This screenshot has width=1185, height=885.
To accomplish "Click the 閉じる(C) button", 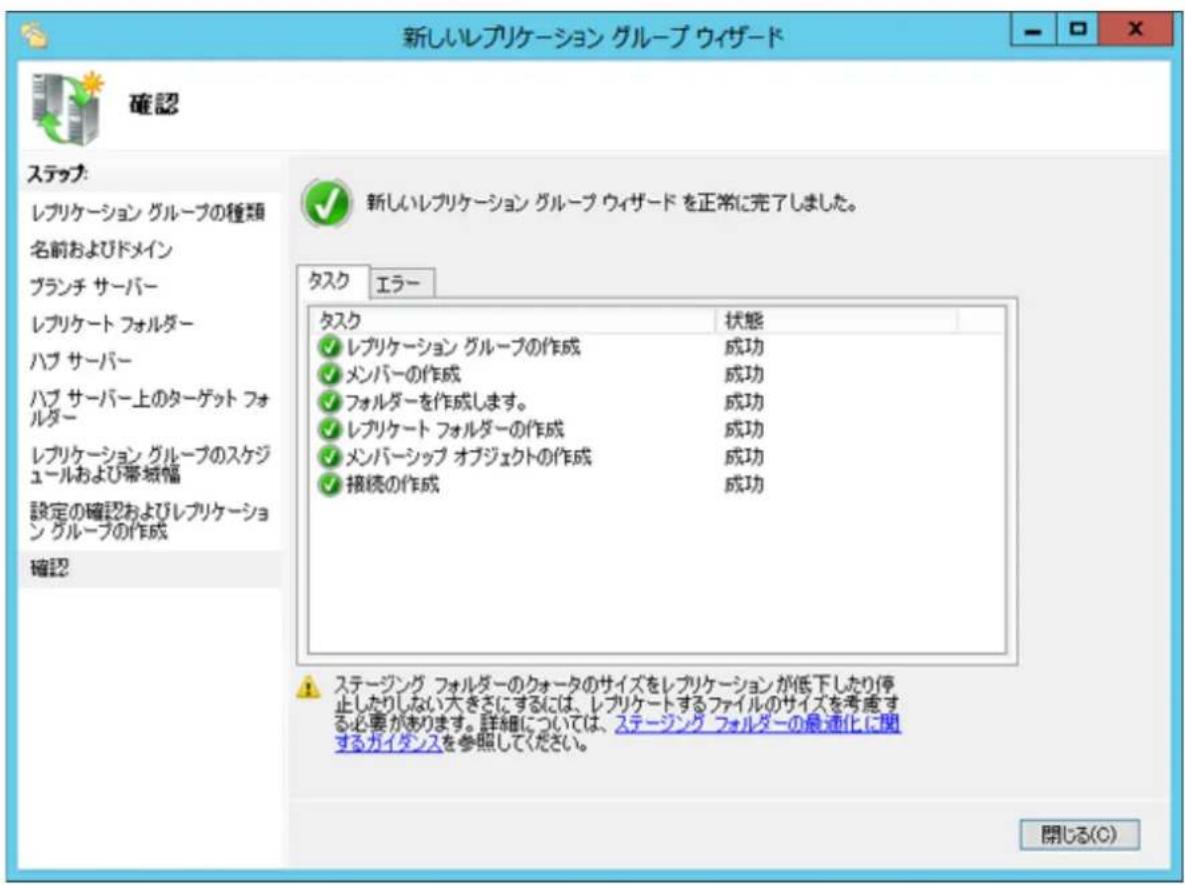I will pyautogui.click(x=1079, y=834).
